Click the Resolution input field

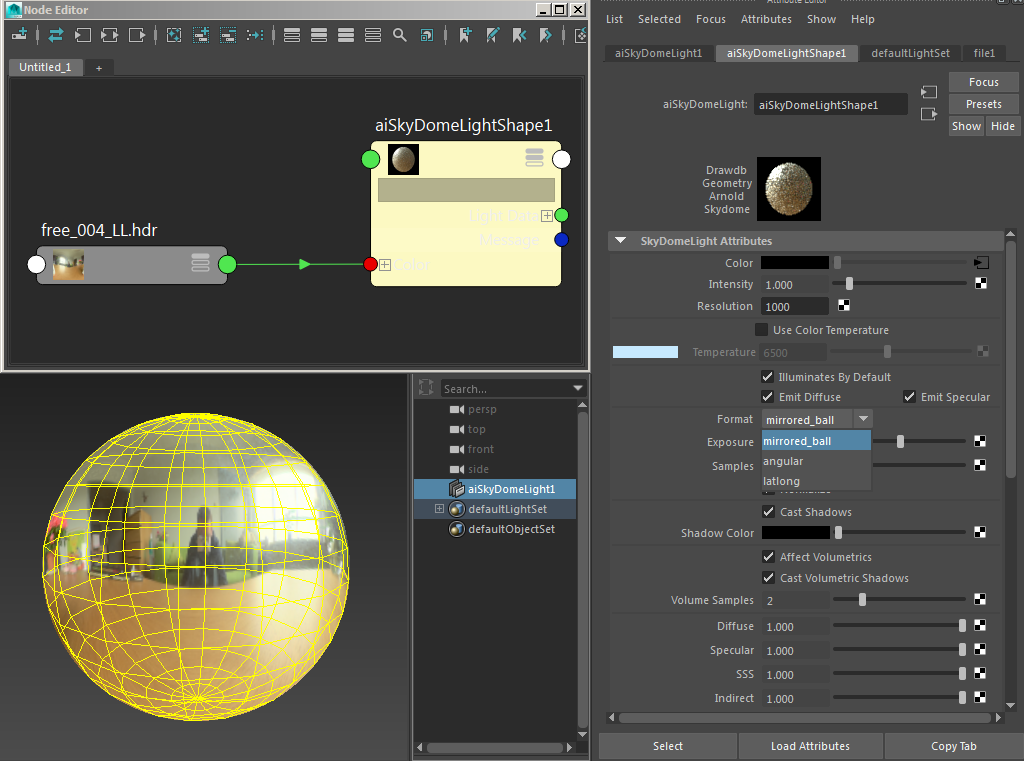click(794, 306)
